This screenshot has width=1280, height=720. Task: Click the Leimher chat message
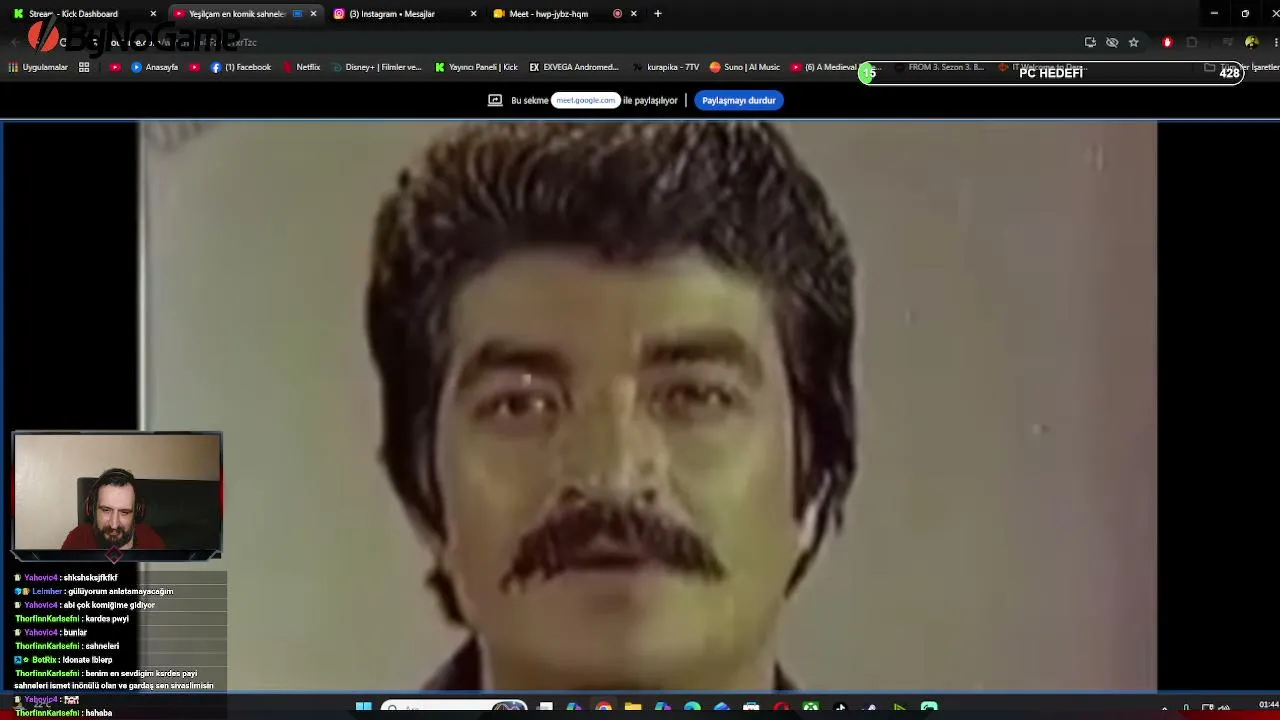tap(94, 591)
